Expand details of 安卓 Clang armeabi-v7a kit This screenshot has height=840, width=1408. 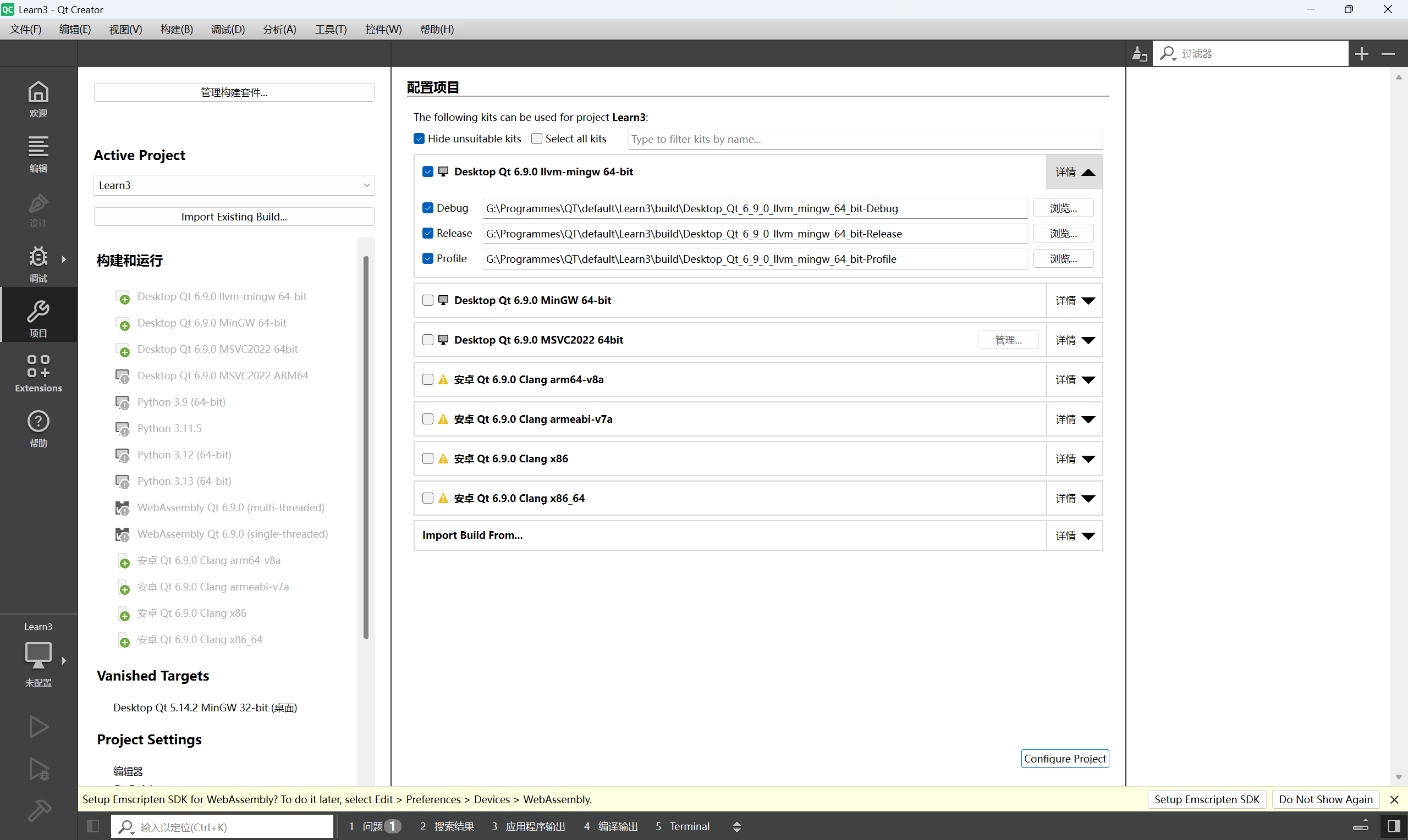pyautogui.click(x=1075, y=419)
